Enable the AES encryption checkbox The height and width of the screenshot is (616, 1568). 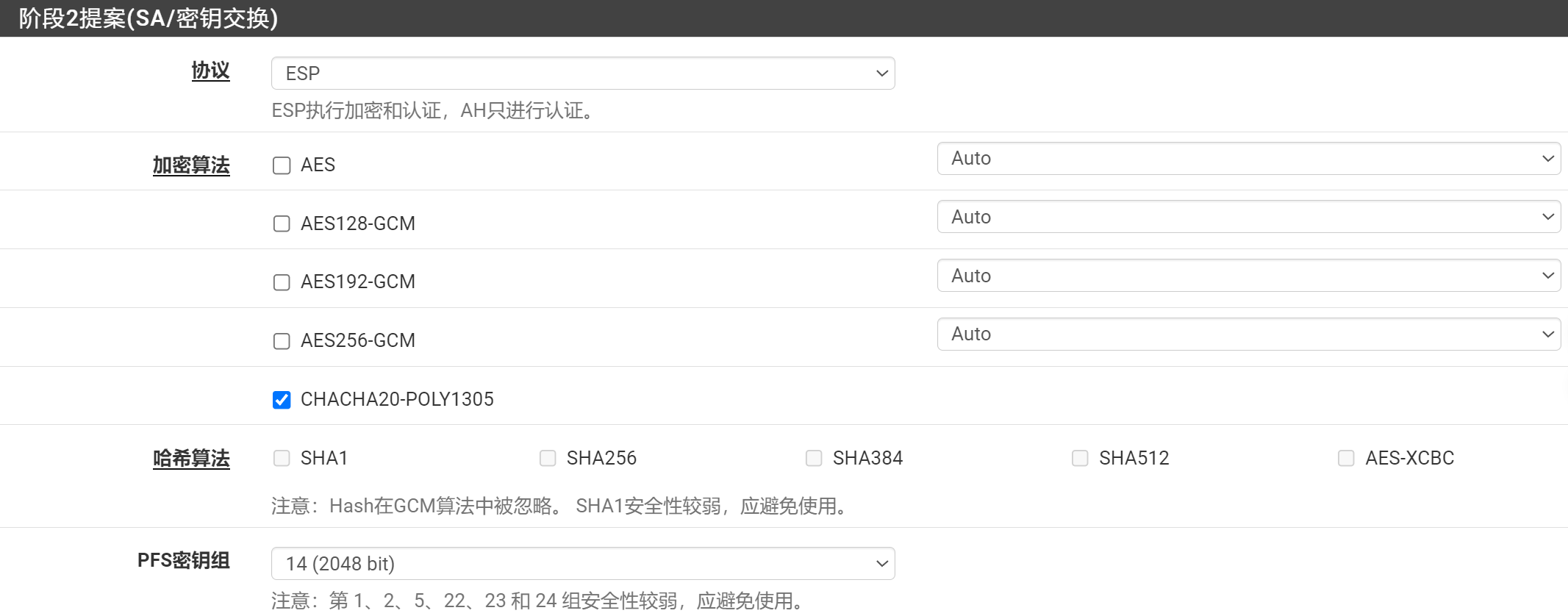[x=282, y=165]
